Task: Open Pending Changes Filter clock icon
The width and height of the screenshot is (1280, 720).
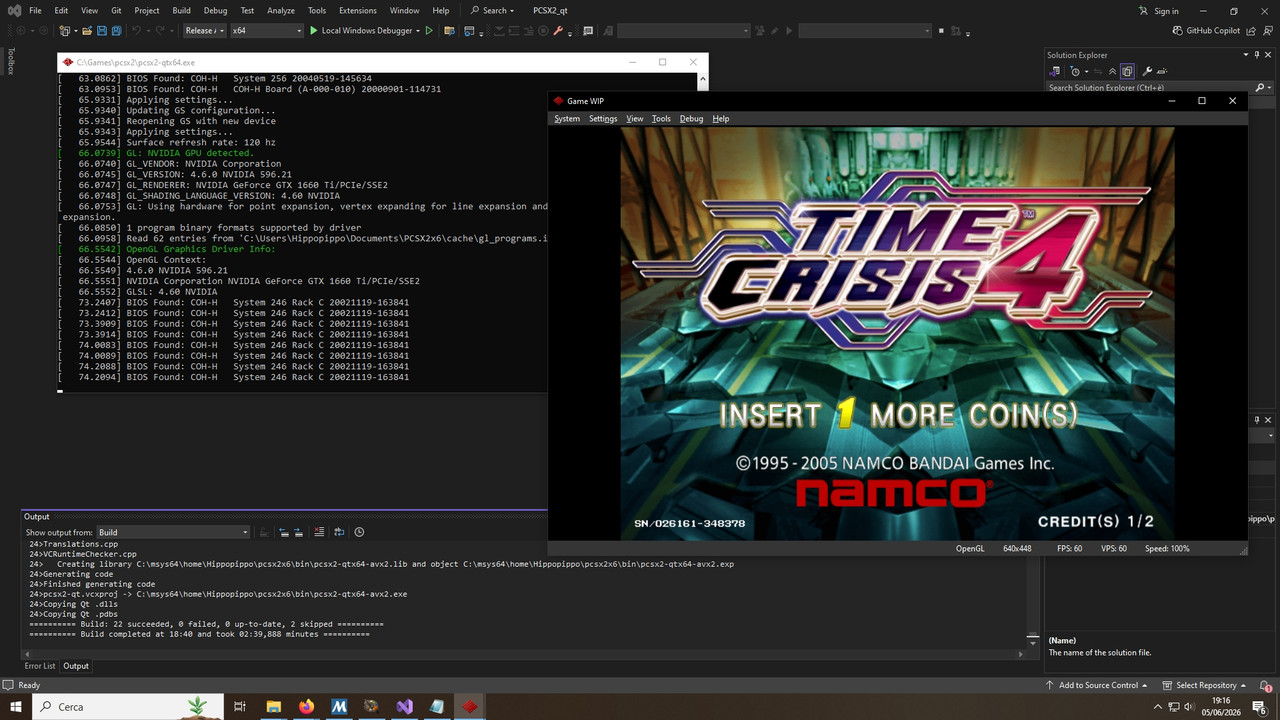Action: click(x=1077, y=71)
